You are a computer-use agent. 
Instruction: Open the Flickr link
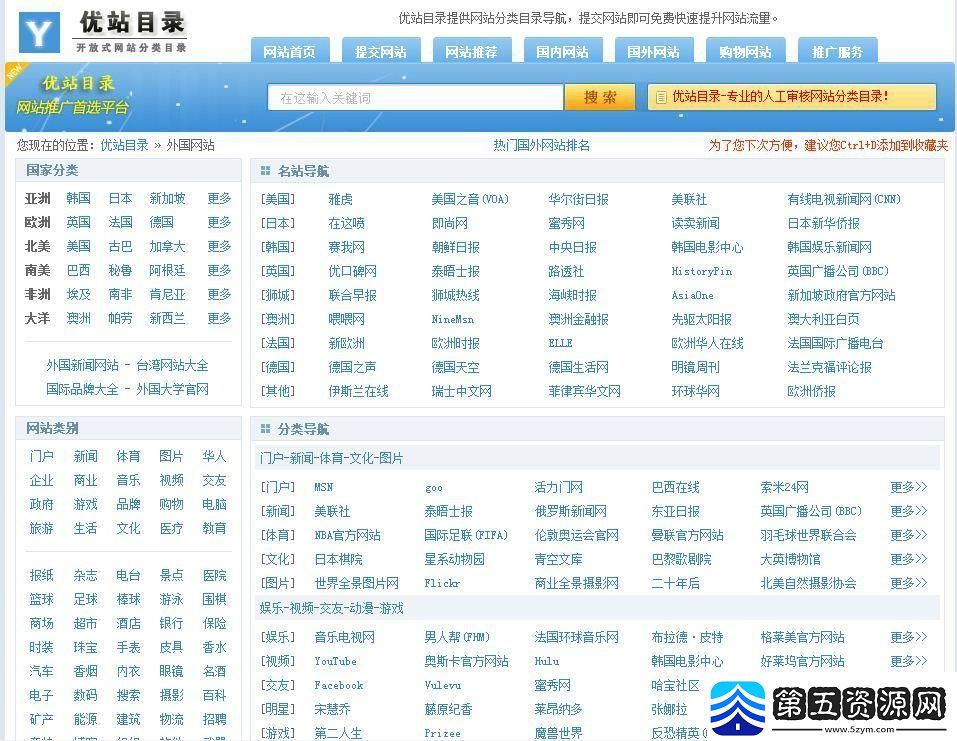click(442, 583)
